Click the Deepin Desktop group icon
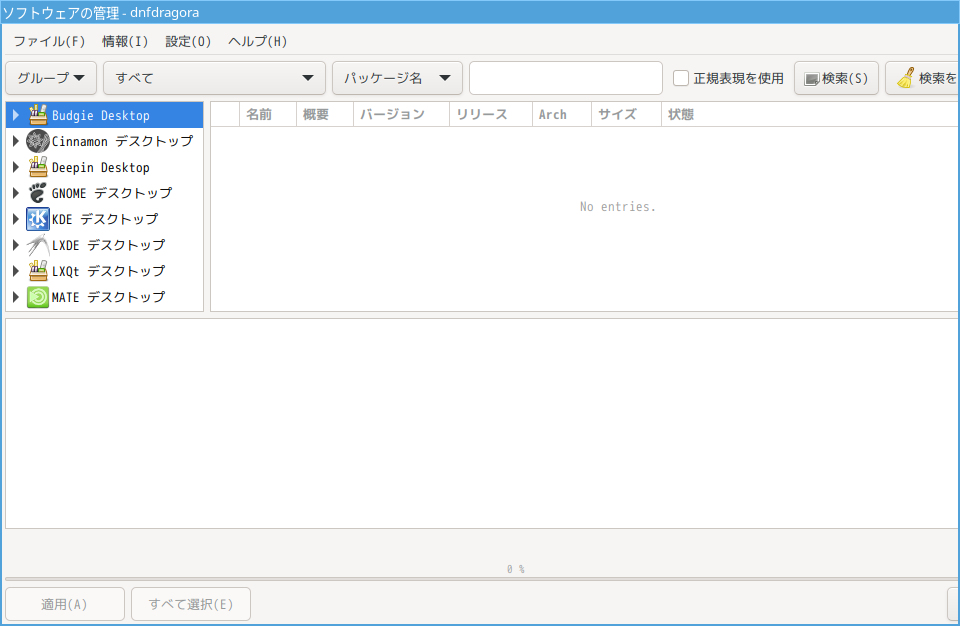Viewport: 960px width, 626px height. [38, 167]
